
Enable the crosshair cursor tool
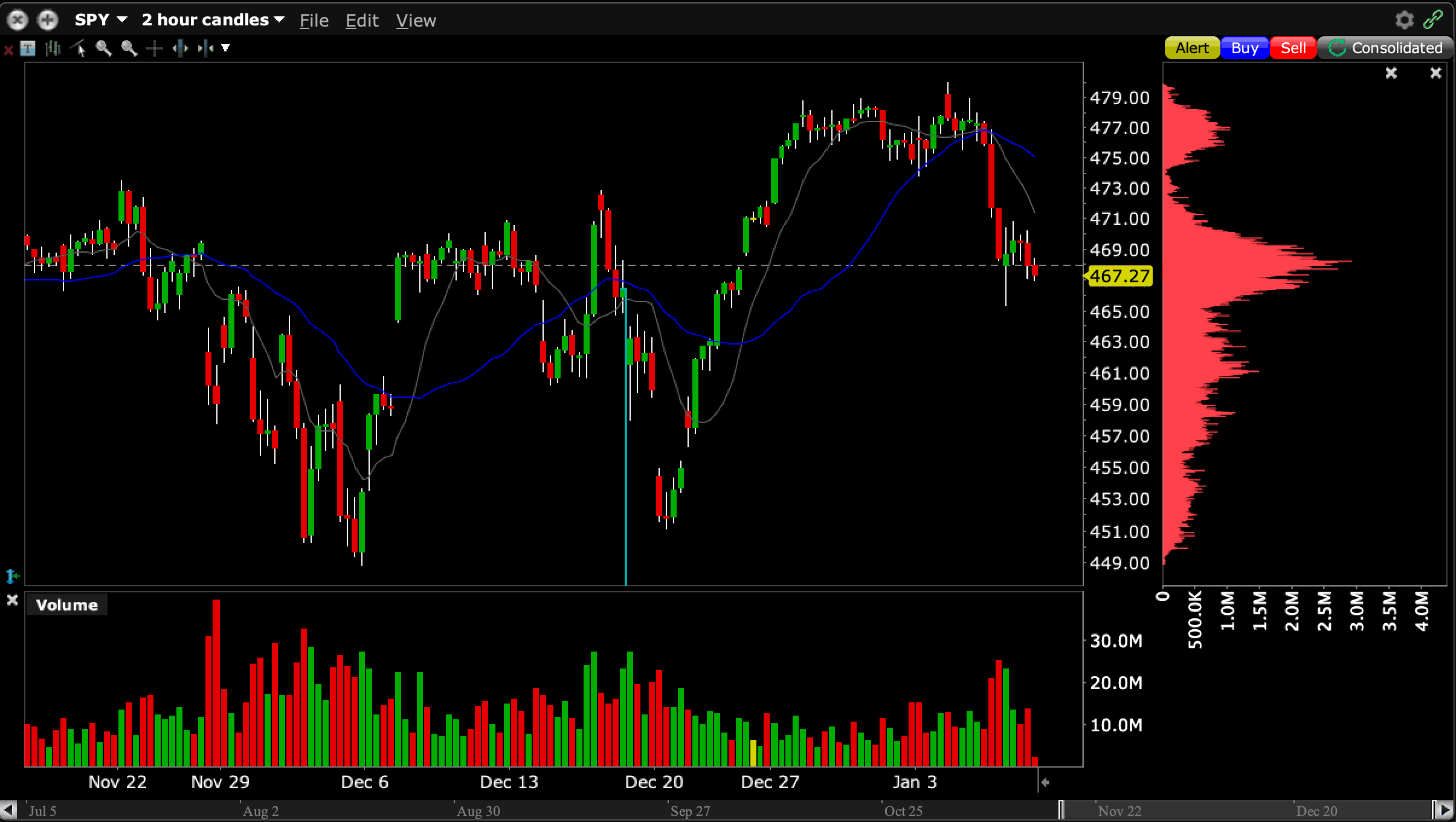point(155,48)
